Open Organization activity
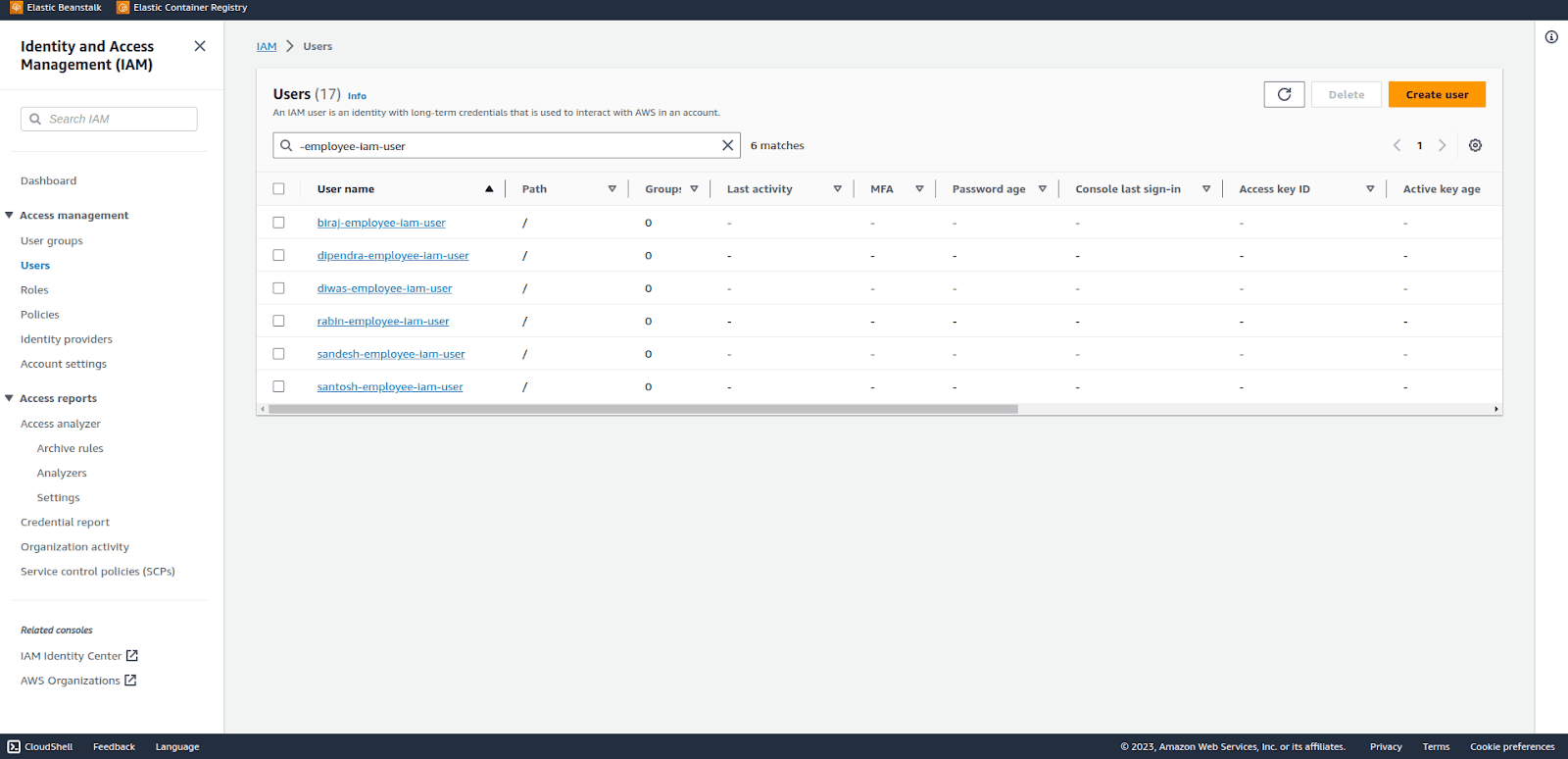This screenshot has width=1568, height=759. tap(74, 547)
